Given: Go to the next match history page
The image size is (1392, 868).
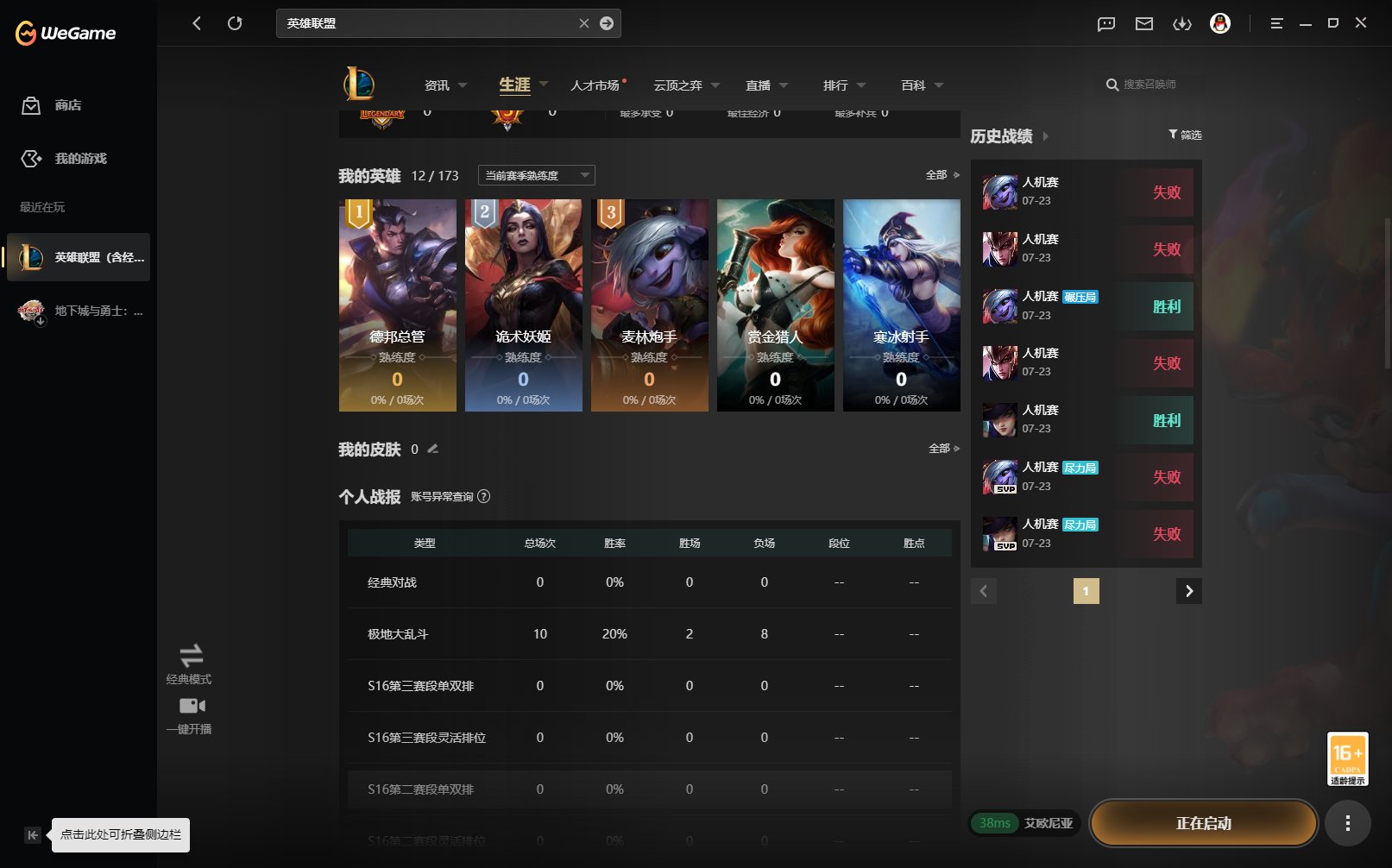Looking at the screenshot, I should (1189, 591).
